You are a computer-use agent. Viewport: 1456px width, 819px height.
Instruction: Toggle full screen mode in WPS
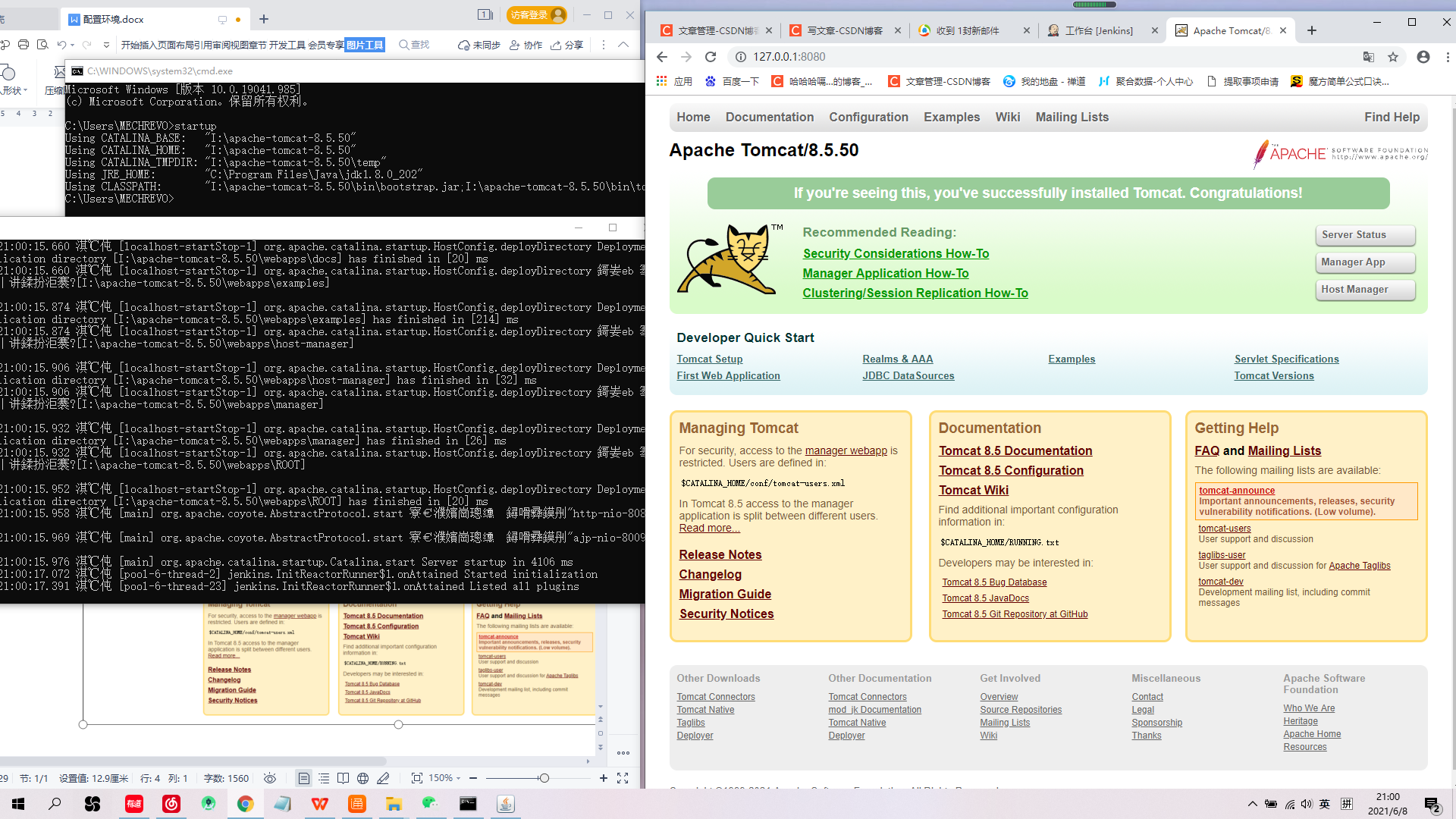(x=623, y=778)
